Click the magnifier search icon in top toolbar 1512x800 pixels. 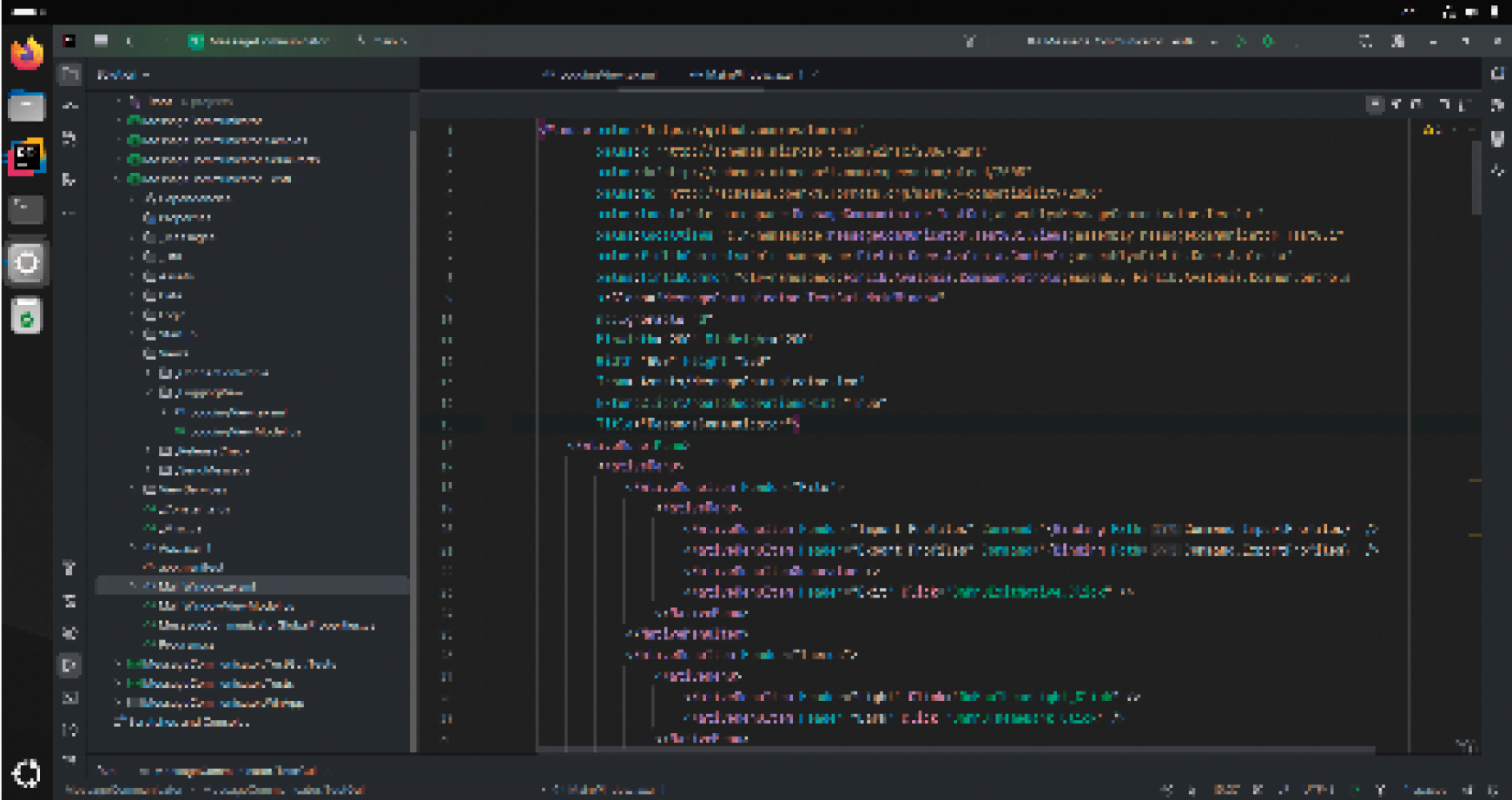click(x=1365, y=41)
